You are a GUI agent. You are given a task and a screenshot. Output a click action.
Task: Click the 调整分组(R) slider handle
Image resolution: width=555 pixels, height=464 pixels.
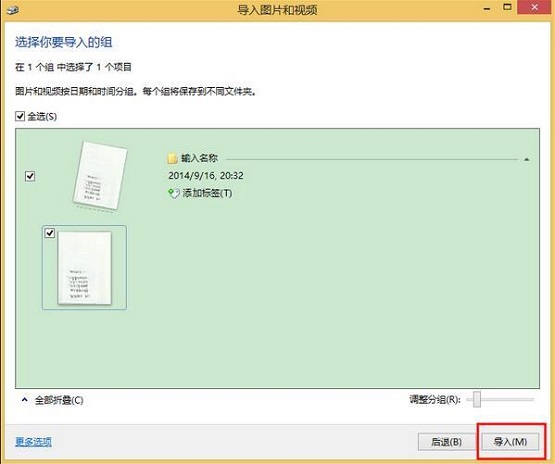point(477,400)
